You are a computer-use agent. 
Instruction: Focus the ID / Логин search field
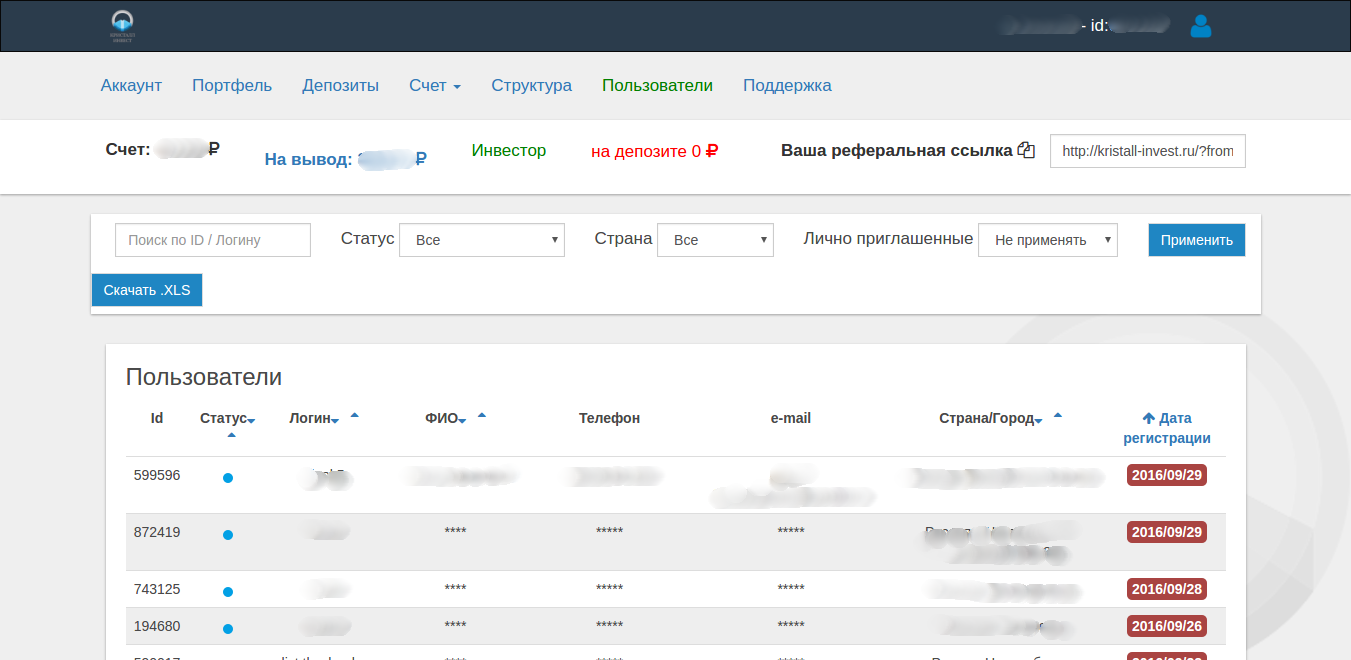pos(213,240)
